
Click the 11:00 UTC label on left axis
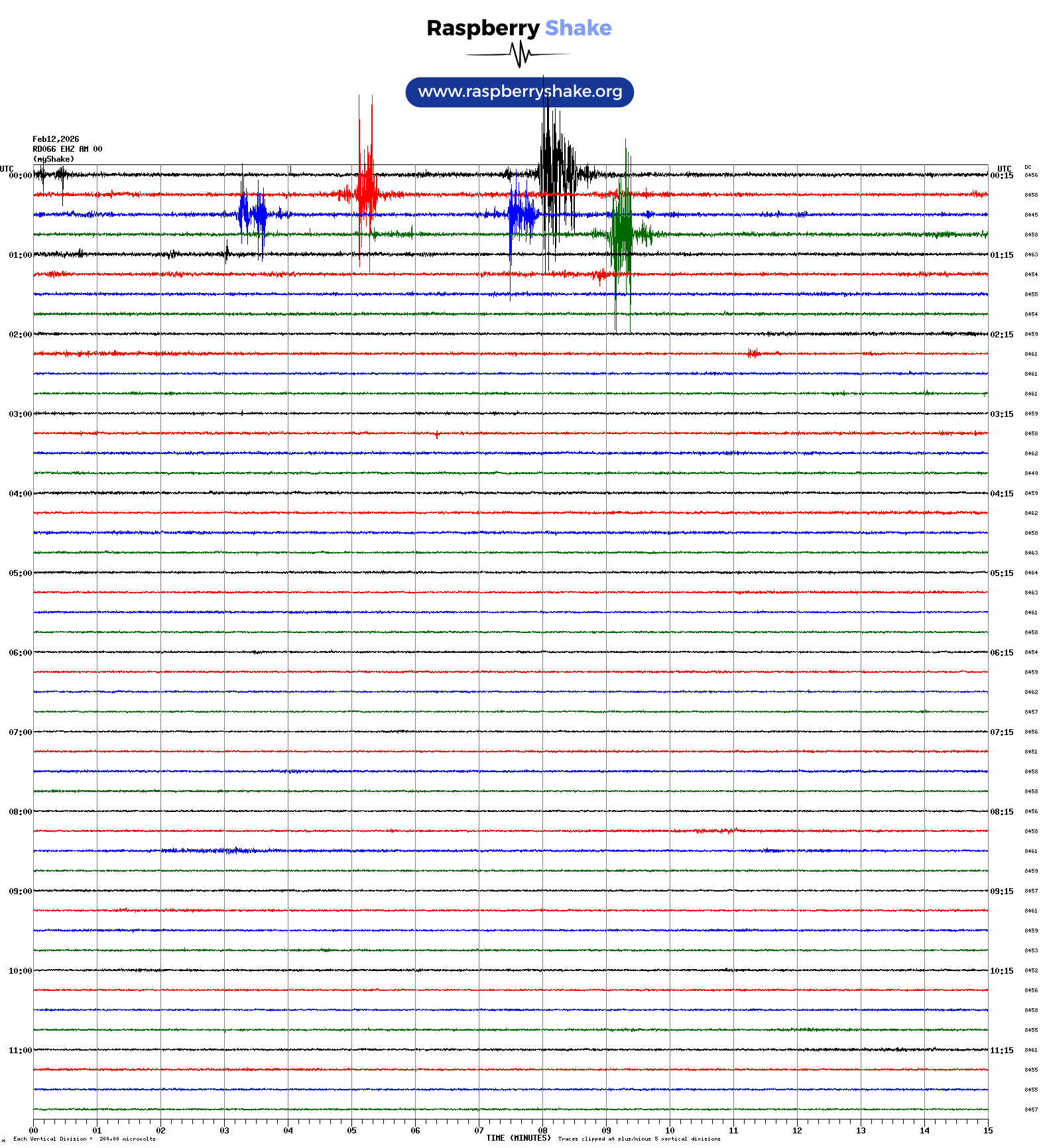[20, 1051]
